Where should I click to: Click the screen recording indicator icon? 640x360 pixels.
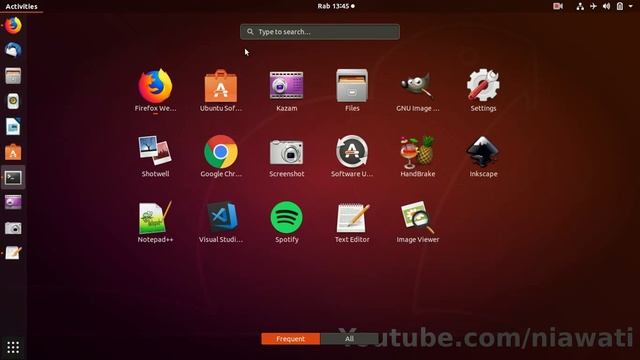click(x=558, y=6)
